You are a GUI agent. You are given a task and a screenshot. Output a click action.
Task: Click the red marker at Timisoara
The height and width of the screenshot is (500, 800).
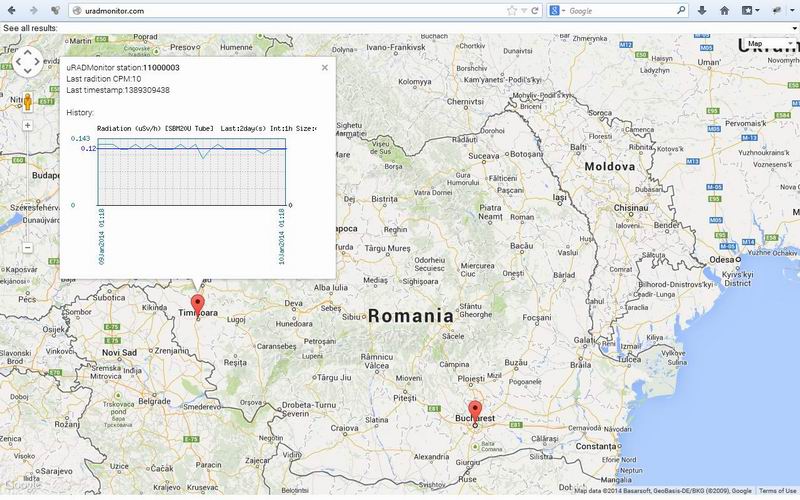tap(197, 305)
